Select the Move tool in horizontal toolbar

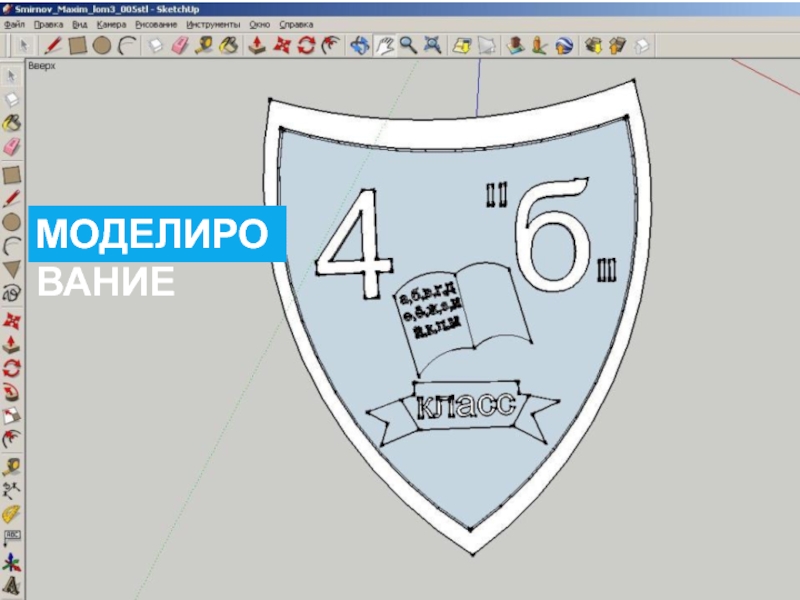coord(282,46)
